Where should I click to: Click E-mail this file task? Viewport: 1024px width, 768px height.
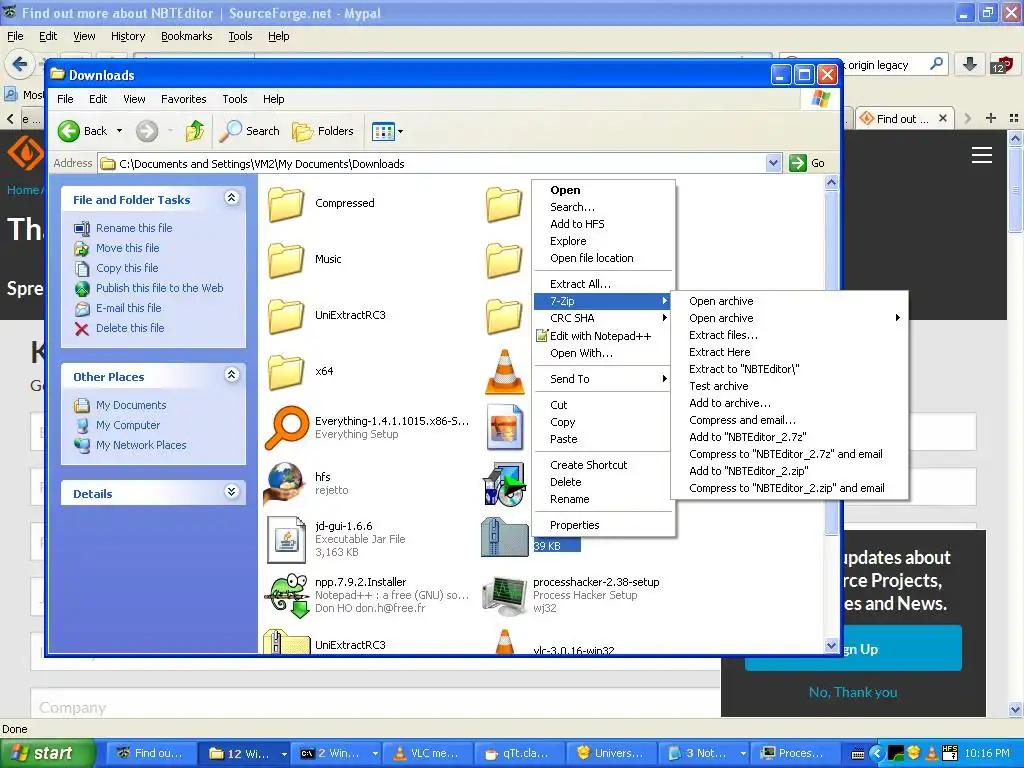[x=128, y=308]
